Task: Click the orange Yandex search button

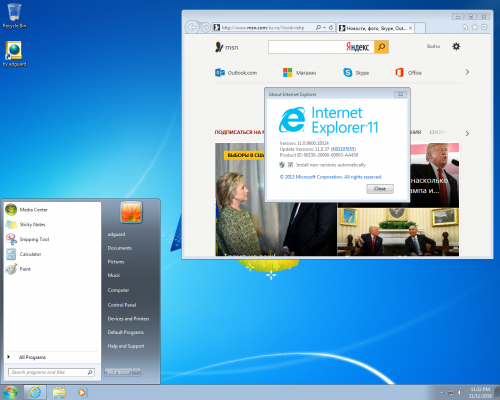Action: pos(381,47)
